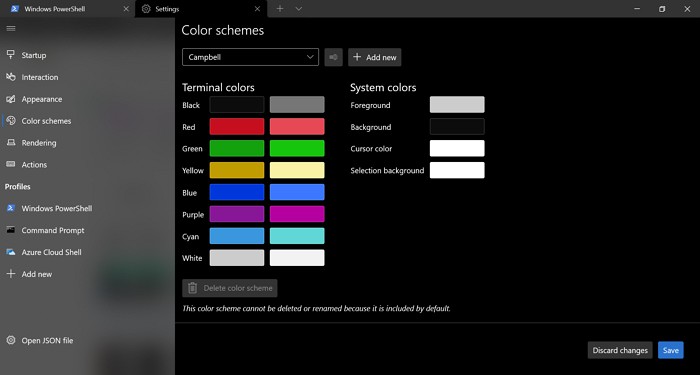Screen dimensions: 700x375
Task: Edit the bright Blue color swatch
Action: coord(297,192)
